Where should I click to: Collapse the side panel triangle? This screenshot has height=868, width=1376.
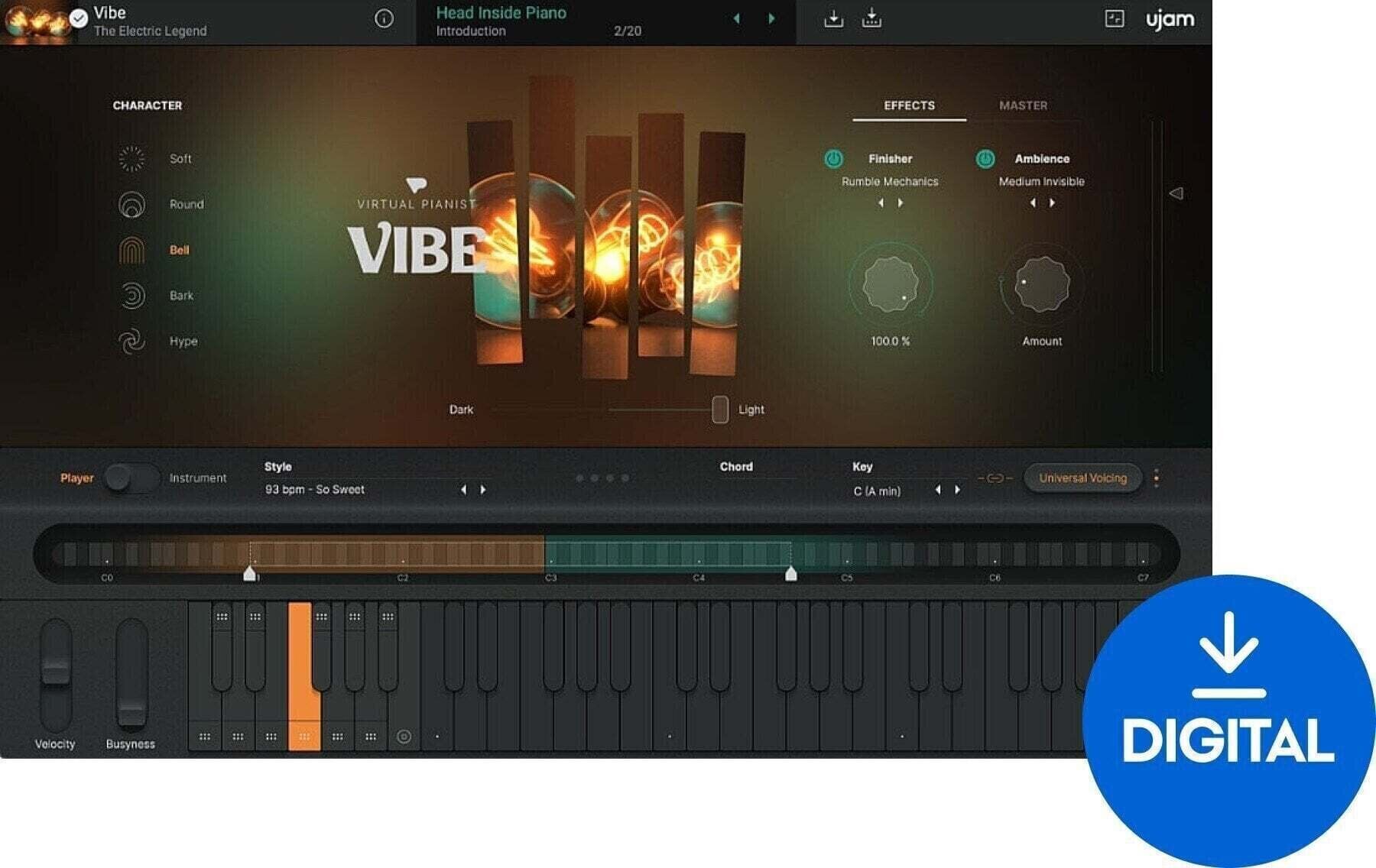tap(1176, 193)
